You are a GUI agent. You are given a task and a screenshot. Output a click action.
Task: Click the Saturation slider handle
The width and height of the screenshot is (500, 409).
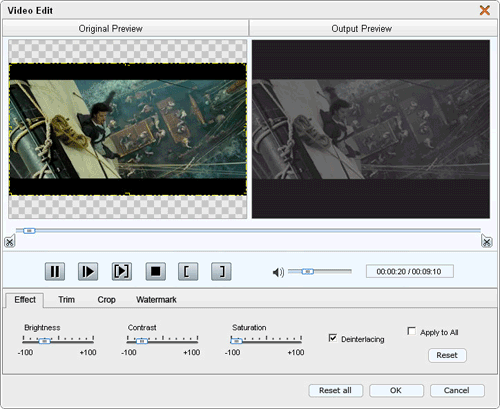pyautogui.click(x=236, y=341)
